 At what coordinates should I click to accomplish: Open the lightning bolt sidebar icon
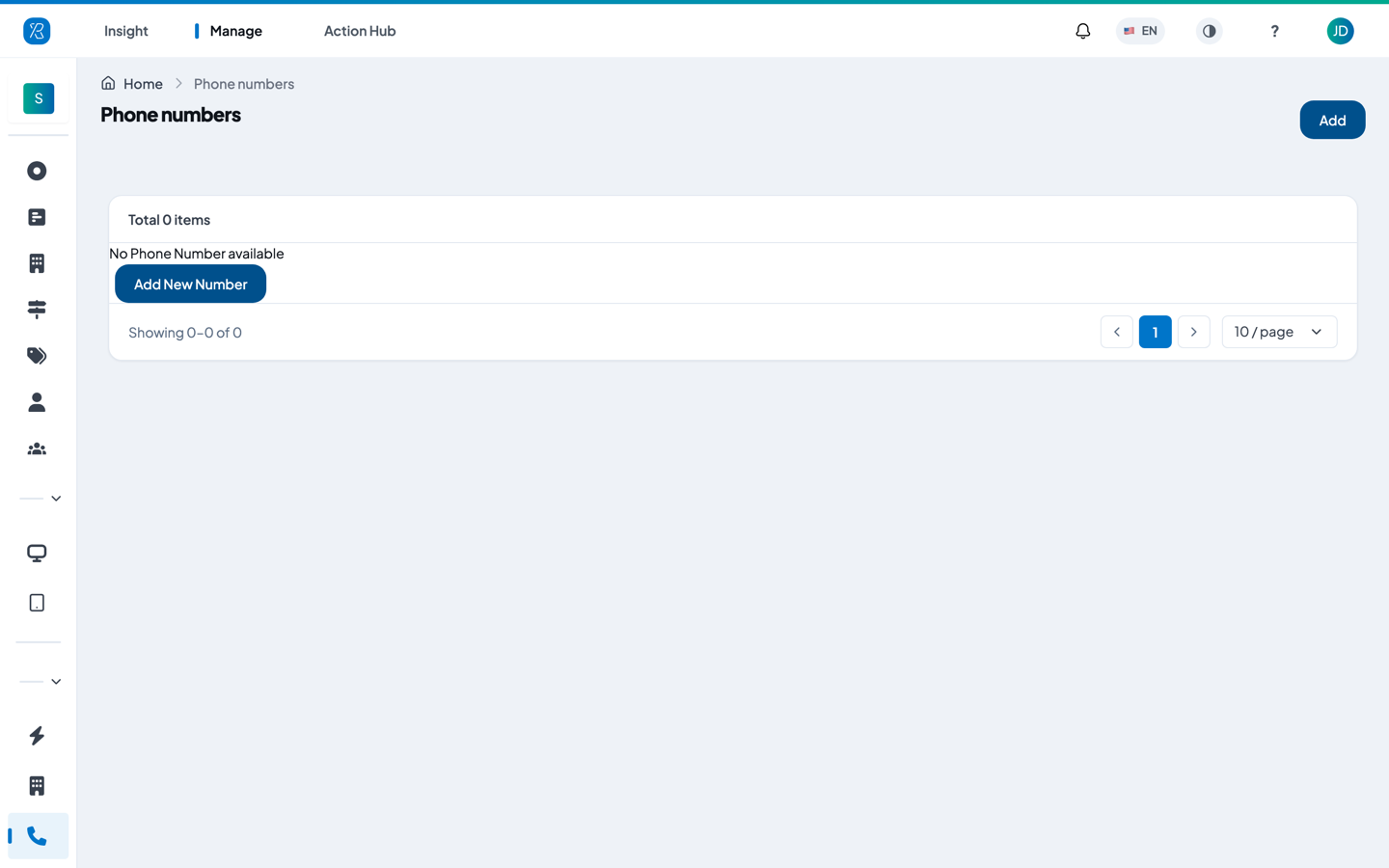coord(37,736)
